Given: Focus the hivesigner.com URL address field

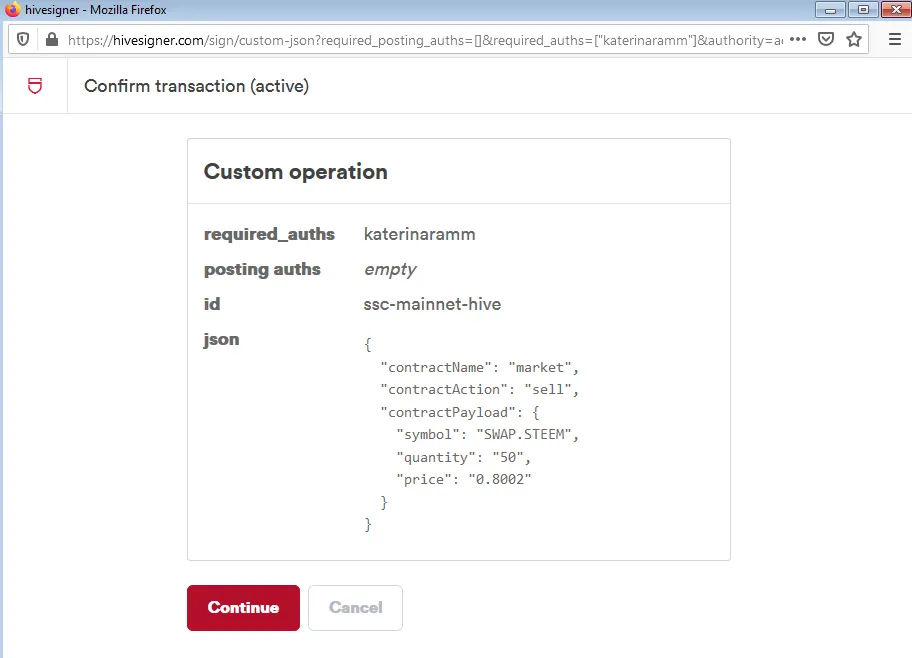Looking at the screenshot, I should pyautogui.click(x=425, y=40).
